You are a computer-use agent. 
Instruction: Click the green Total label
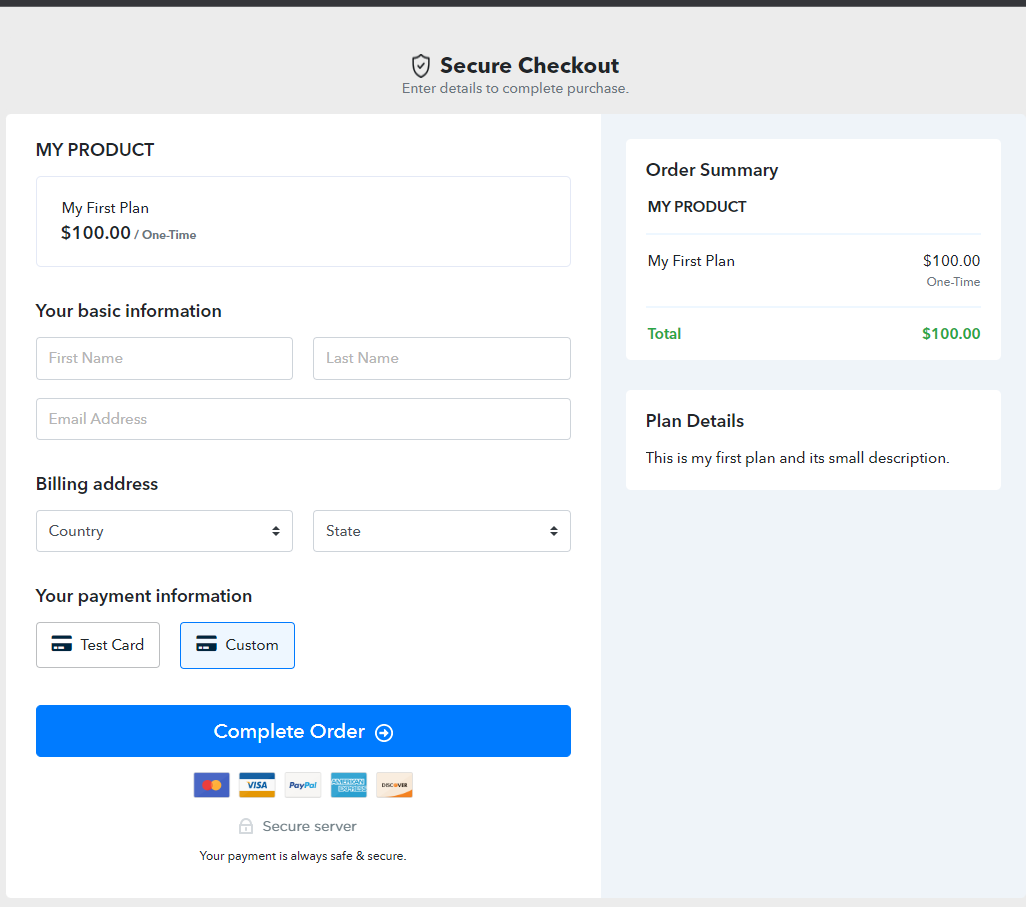tap(664, 334)
